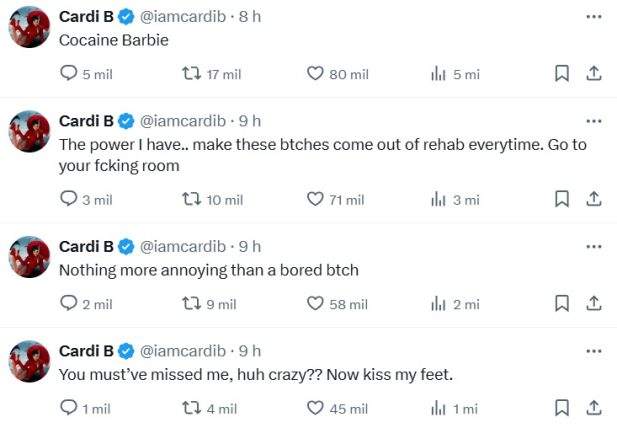
Task: Open the 9 h timestamp on last tweet
Action: 250,350
